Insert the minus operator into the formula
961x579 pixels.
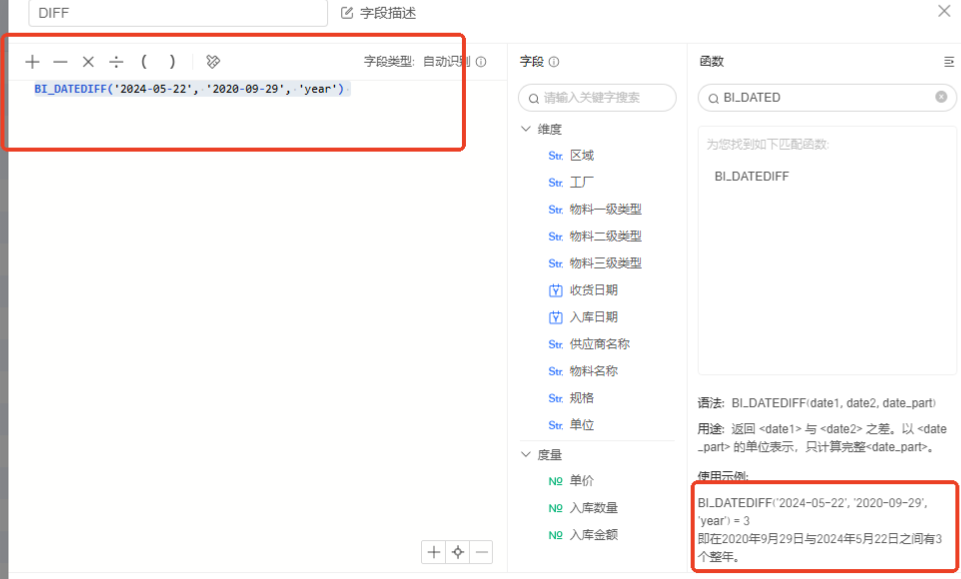click(x=60, y=62)
